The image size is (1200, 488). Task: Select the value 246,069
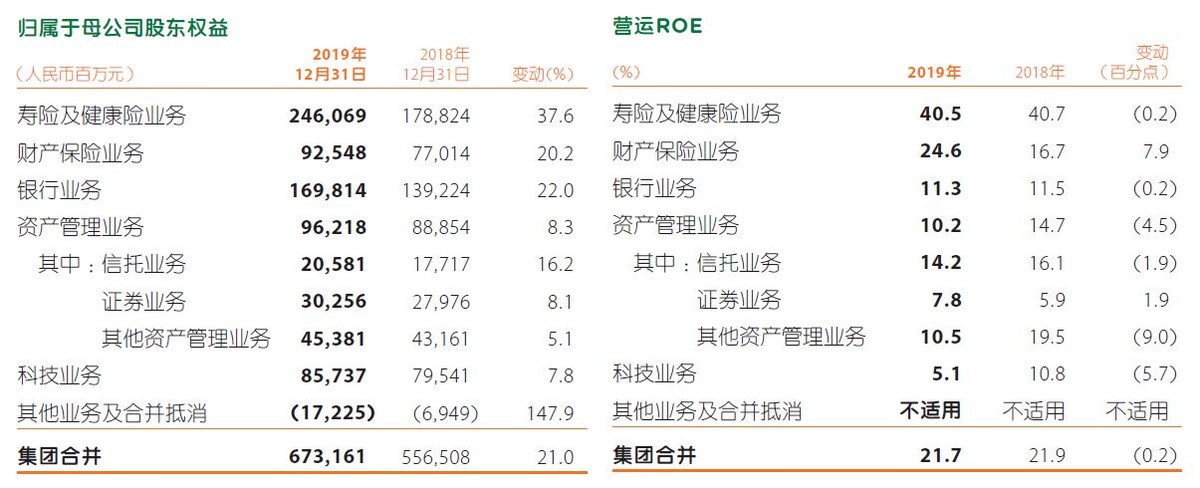pyautogui.click(x=328, y=116)
